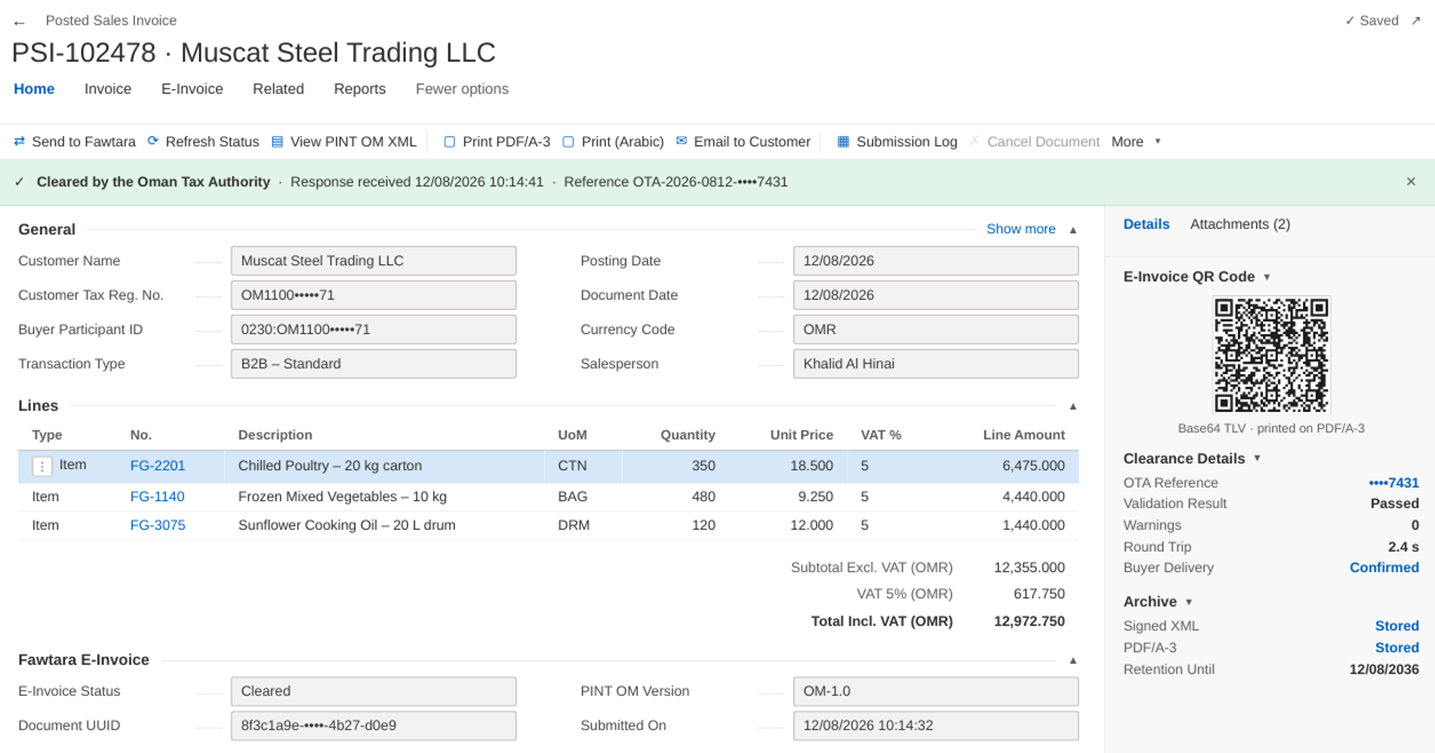Click the E-Invoice Status field

click(x=373, y=691)
